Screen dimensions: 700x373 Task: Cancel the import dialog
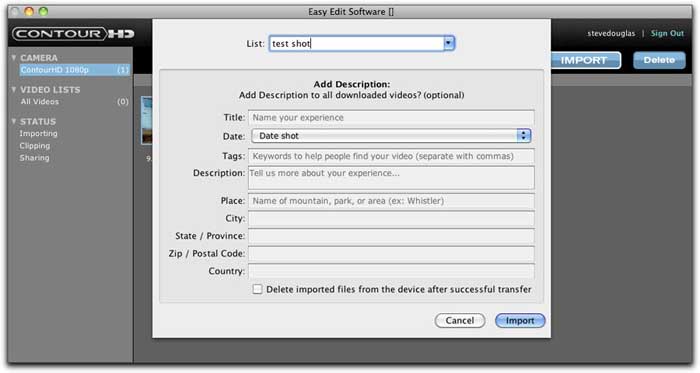[x=460, y=320]
